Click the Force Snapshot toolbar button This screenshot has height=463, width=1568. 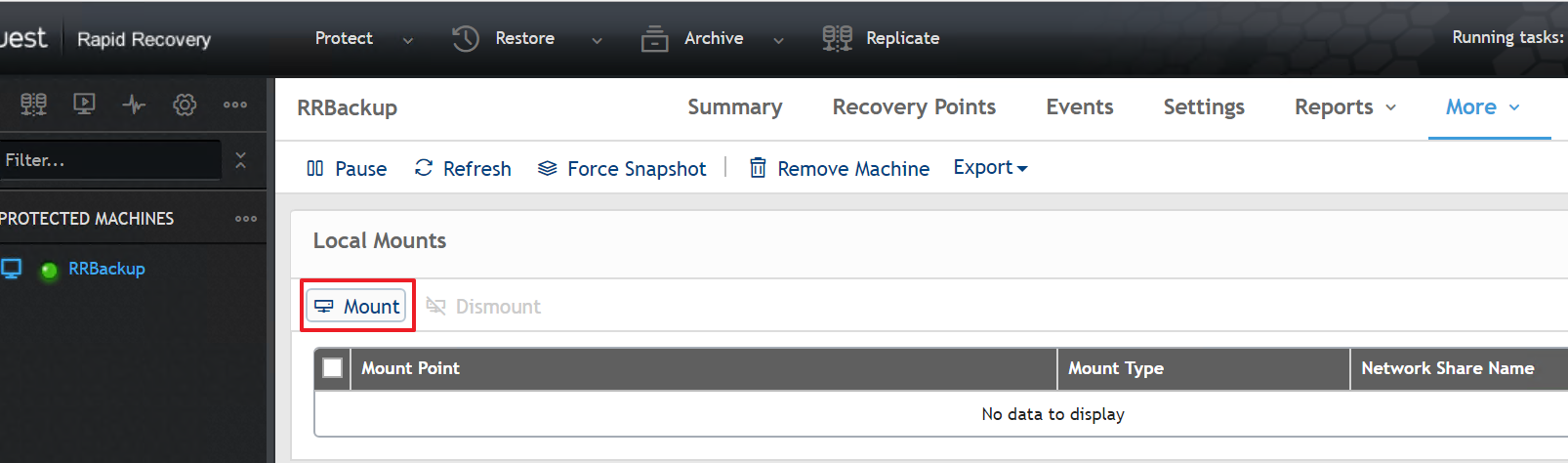tap(622, 169)
